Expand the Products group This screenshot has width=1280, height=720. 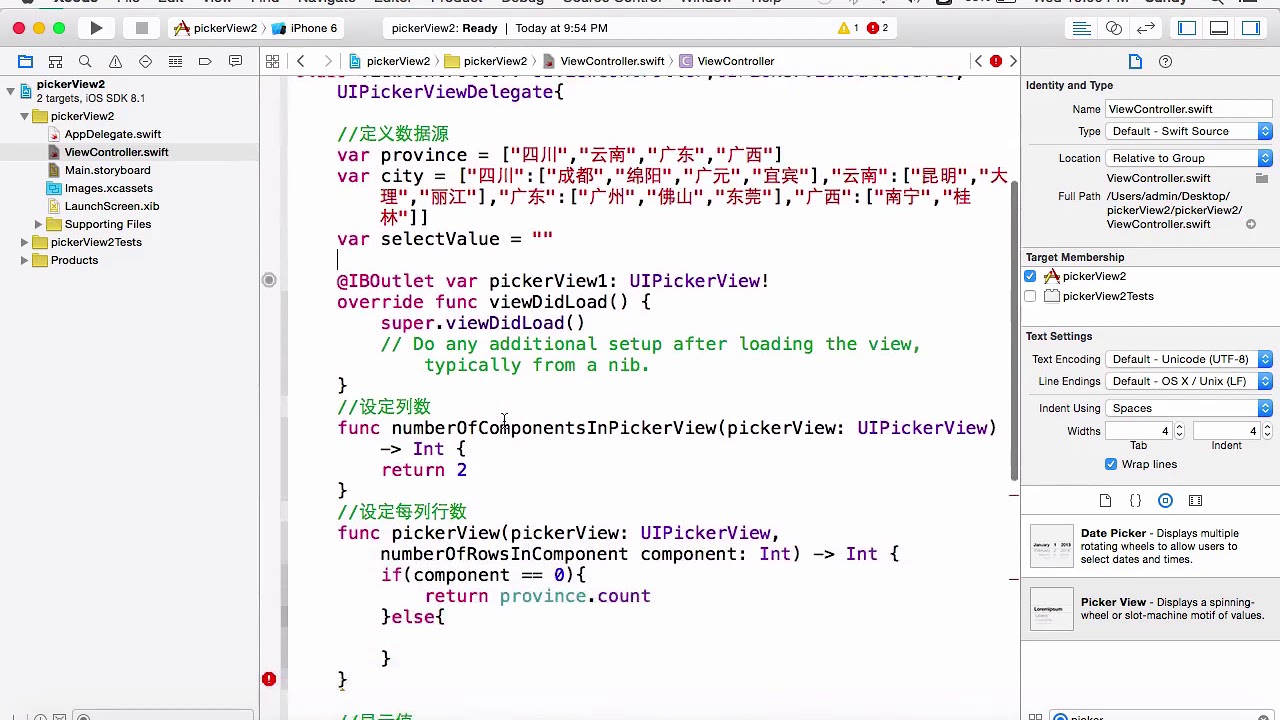point(24,260)
